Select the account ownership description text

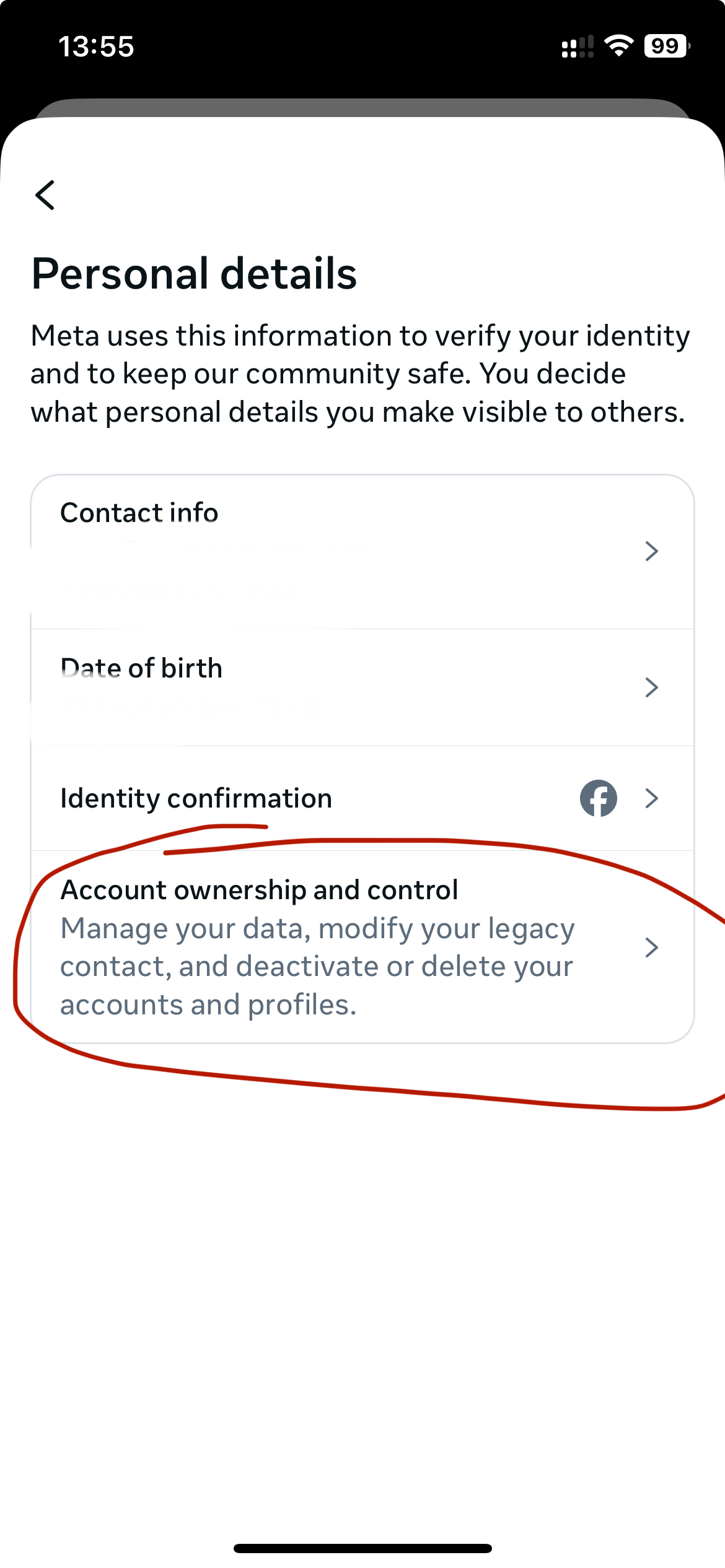coord(317,966)
